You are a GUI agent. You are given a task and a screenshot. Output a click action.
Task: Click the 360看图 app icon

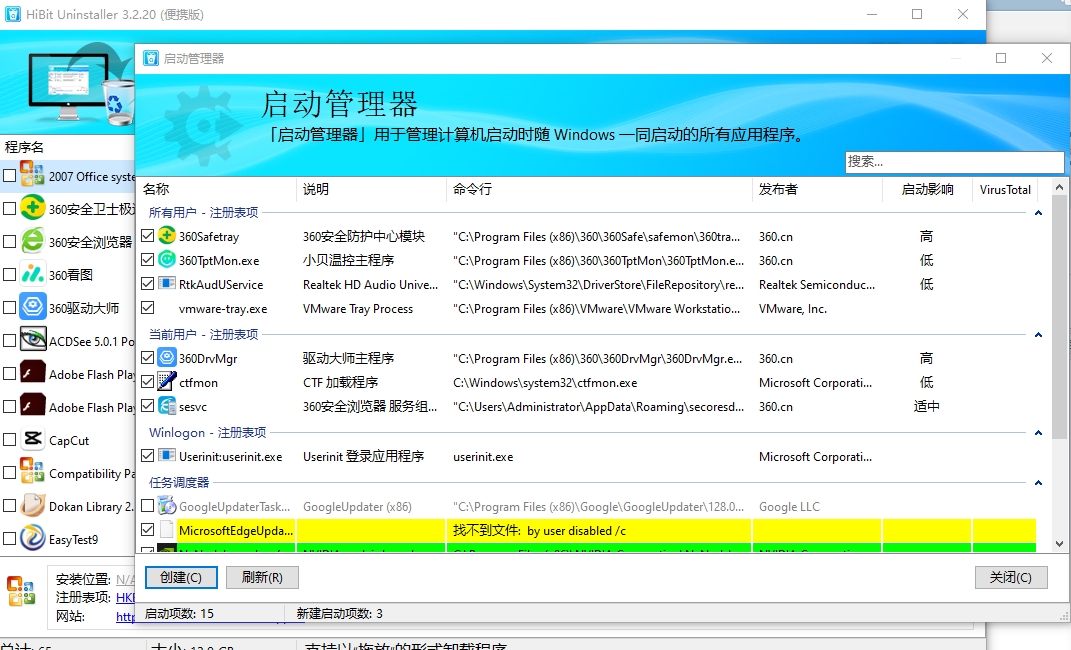(x=33, y=274)
